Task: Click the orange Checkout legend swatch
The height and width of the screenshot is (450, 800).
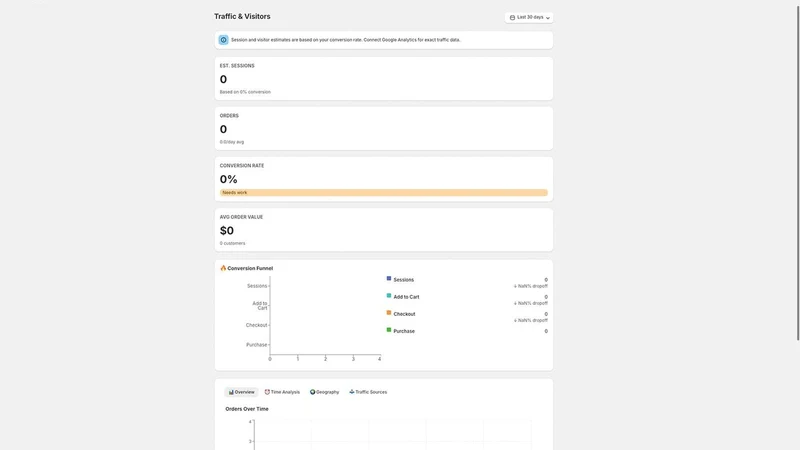Action: pyautogui.click(x=389, y=313)
